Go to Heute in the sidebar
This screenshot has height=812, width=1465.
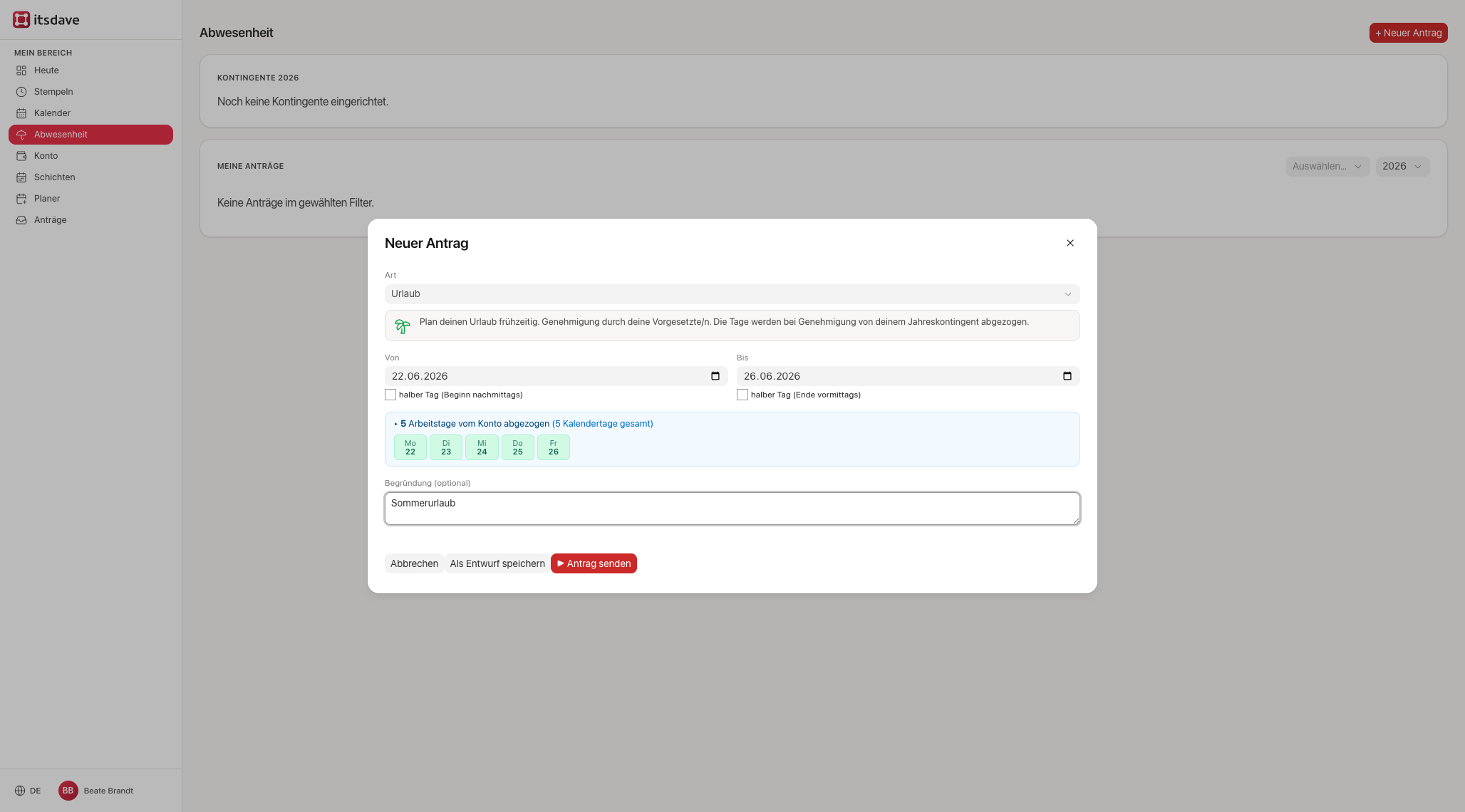pos(90,71)
